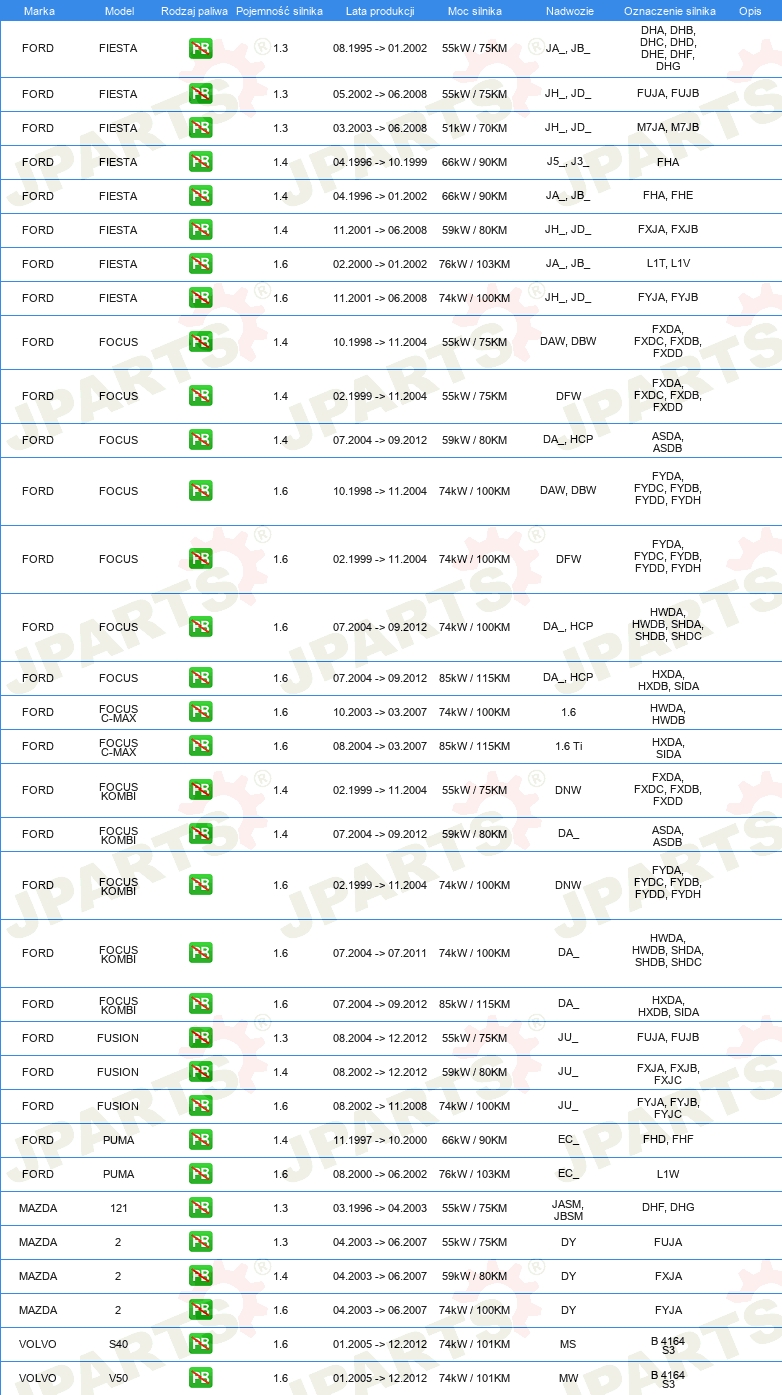Viewport: 782px width, 1395px height.
Task: Click petrol icon in Focus C-MAX 1.6 Ti row
Action: coord(201,746)
